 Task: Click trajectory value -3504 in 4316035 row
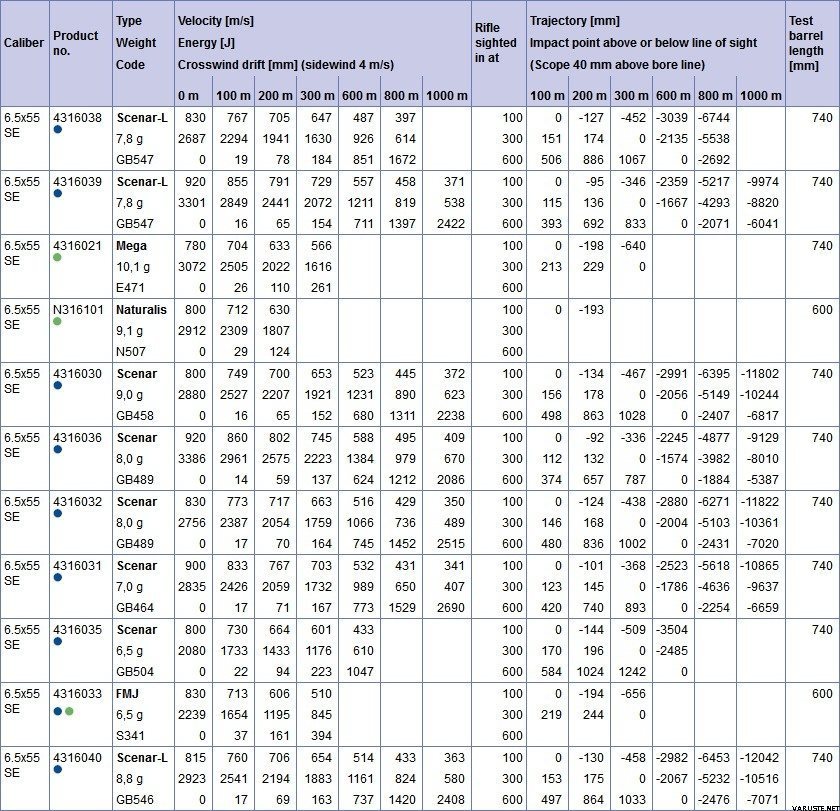[672, 629]
